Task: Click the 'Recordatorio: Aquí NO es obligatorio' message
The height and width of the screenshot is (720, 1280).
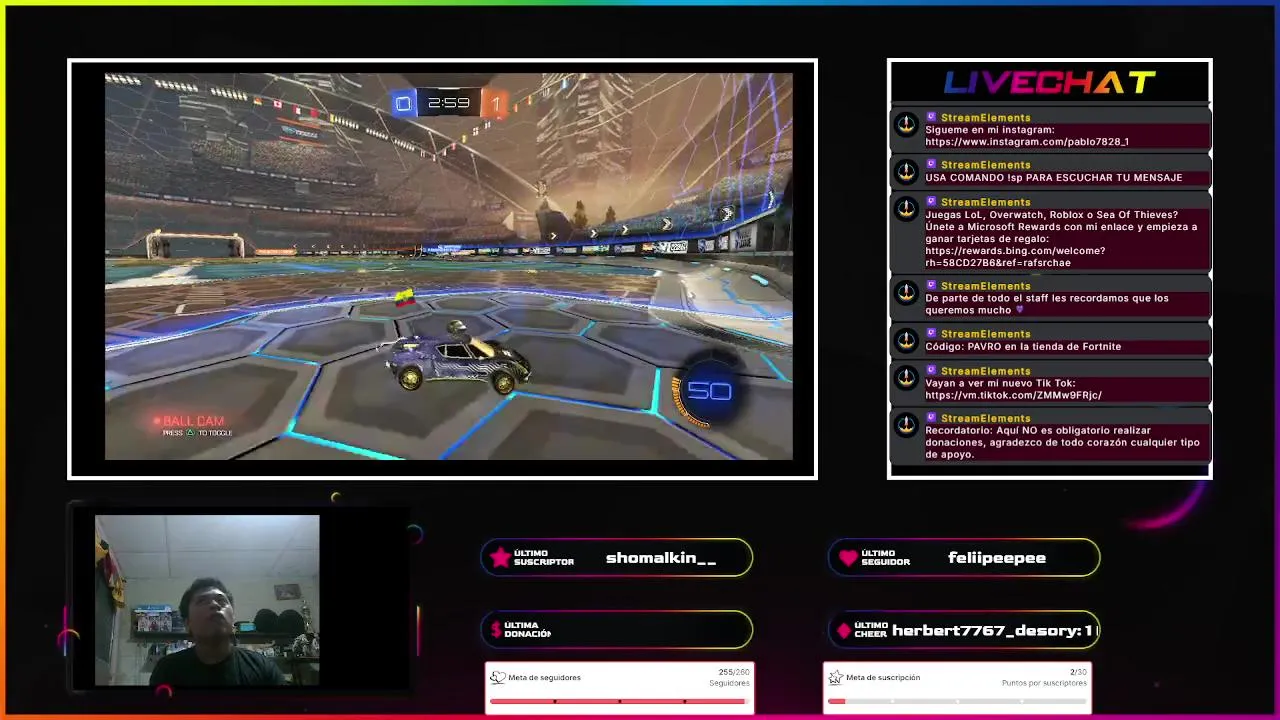Action: (x=1062, y=442)
